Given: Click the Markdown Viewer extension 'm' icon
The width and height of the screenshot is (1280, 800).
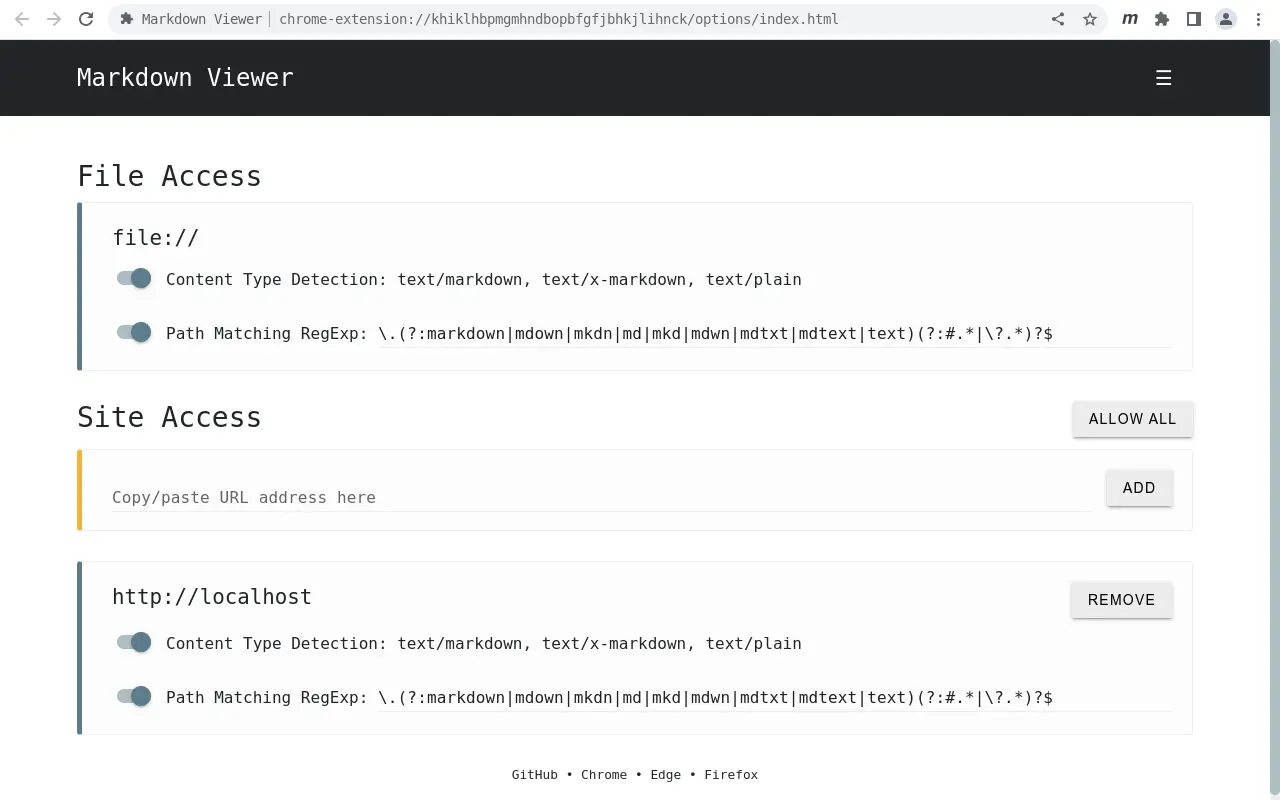Looking at the screenshot, I should point(1130,19).
